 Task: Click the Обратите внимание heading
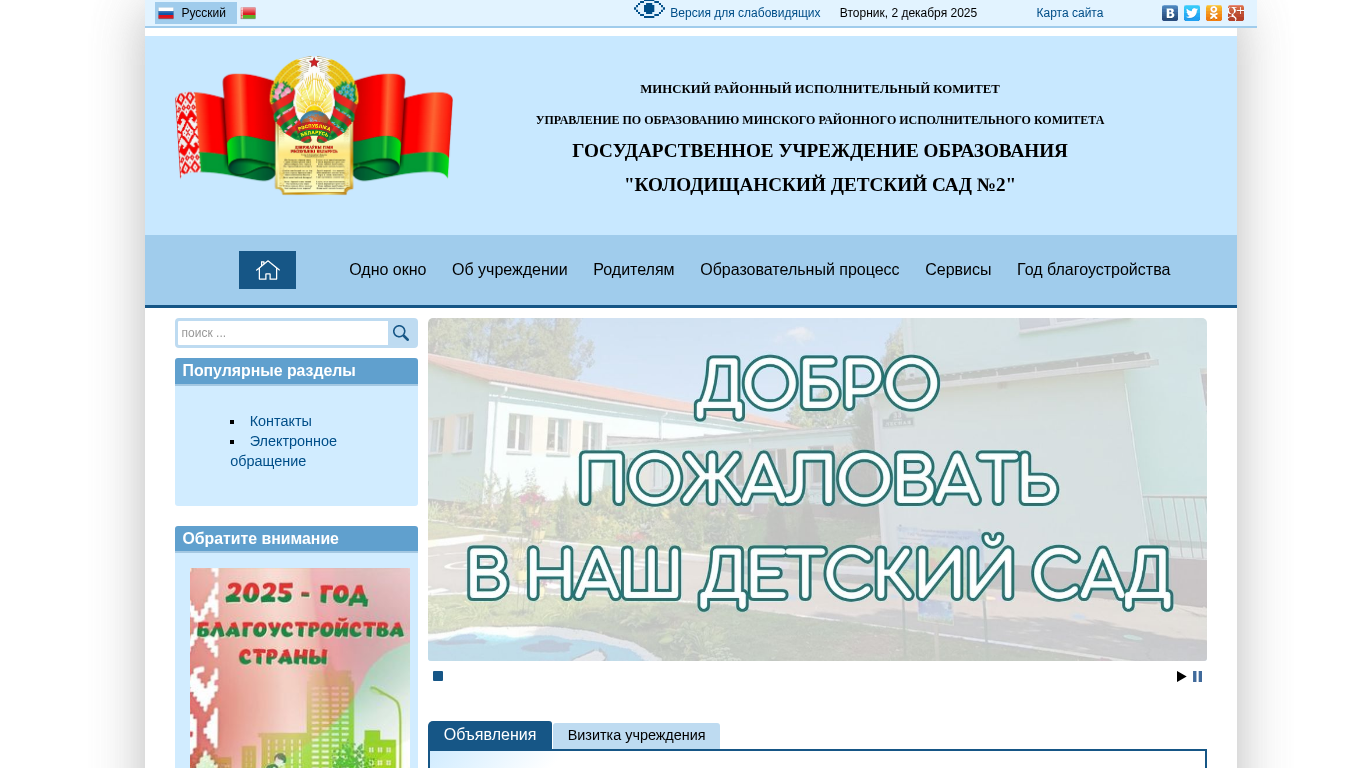click(261, 539)
